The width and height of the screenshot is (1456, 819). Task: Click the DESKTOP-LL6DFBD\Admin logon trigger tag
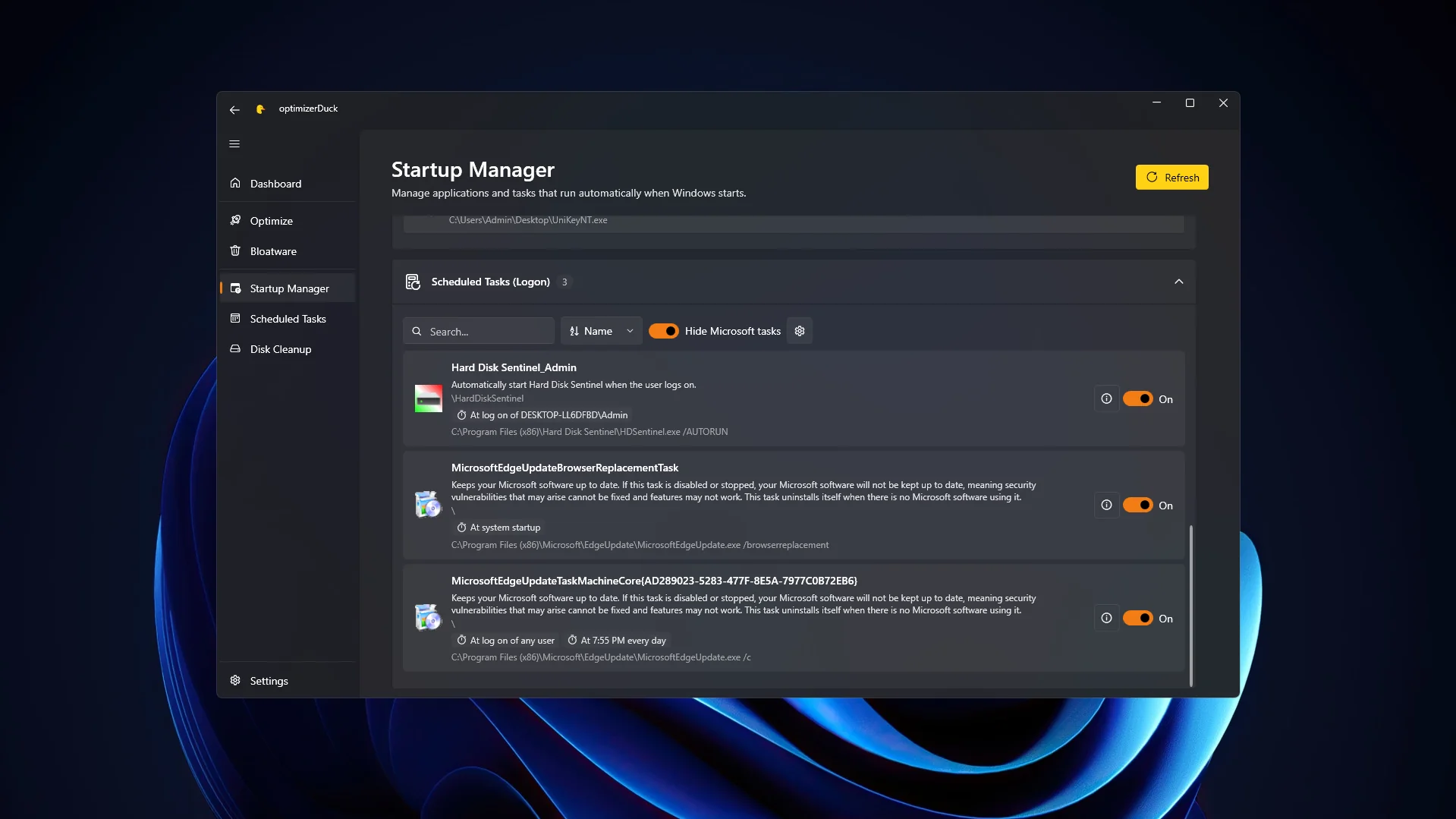pos(542,415)
